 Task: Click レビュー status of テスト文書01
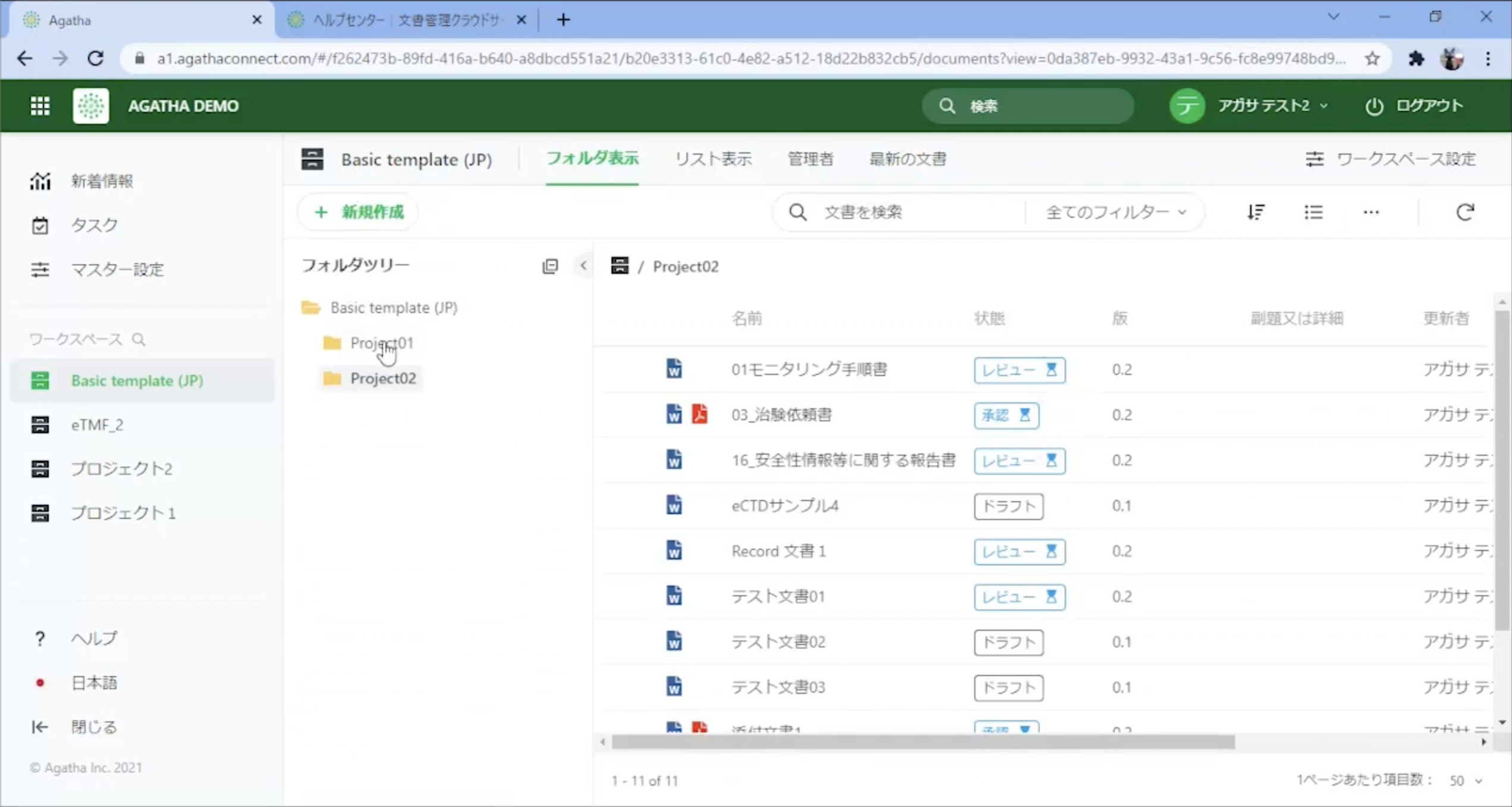point(1019,596)
